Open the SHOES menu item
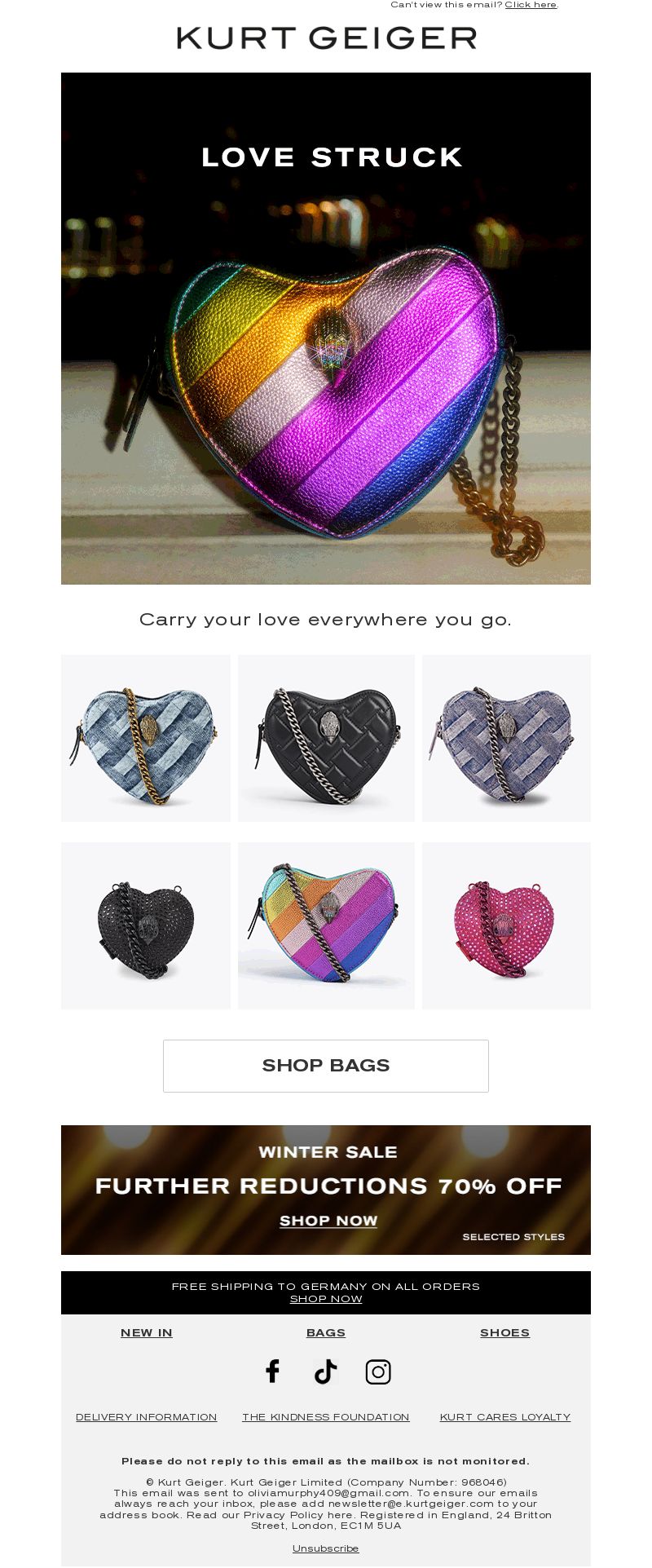The width and height of the screenshot is (652, 1568). tap(504, 1332)
